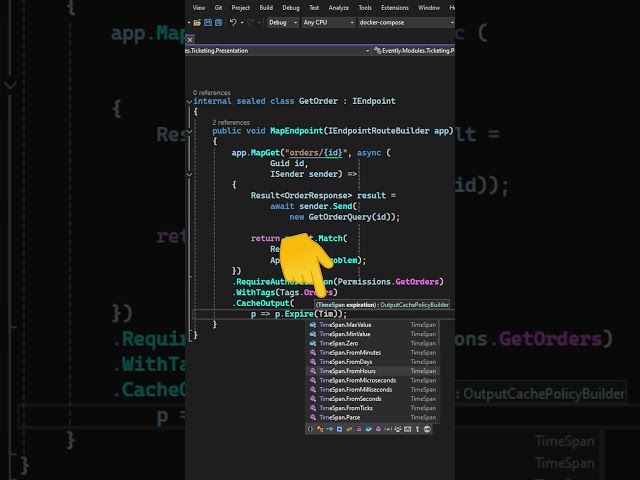
Task: Click the last round IntelliSense filter icon
Action: (x=427, y=429)
